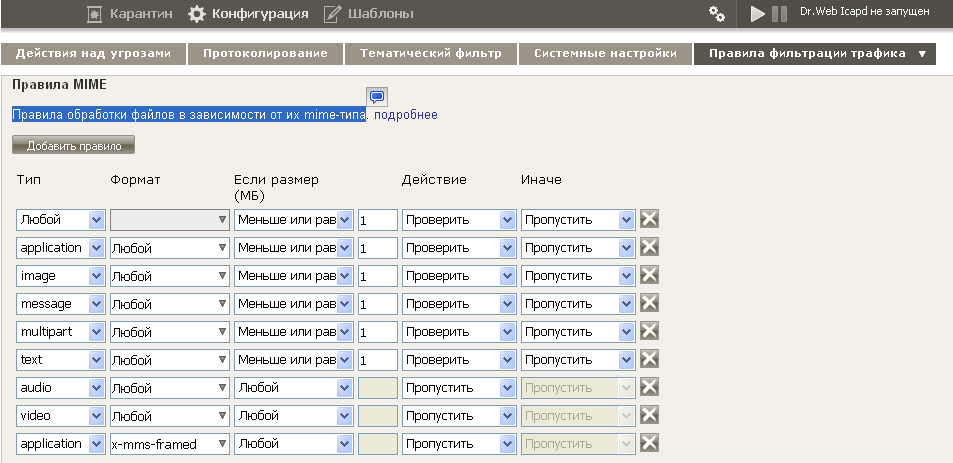Click the pause button for Dr.Web Icapd

point(779,13)
